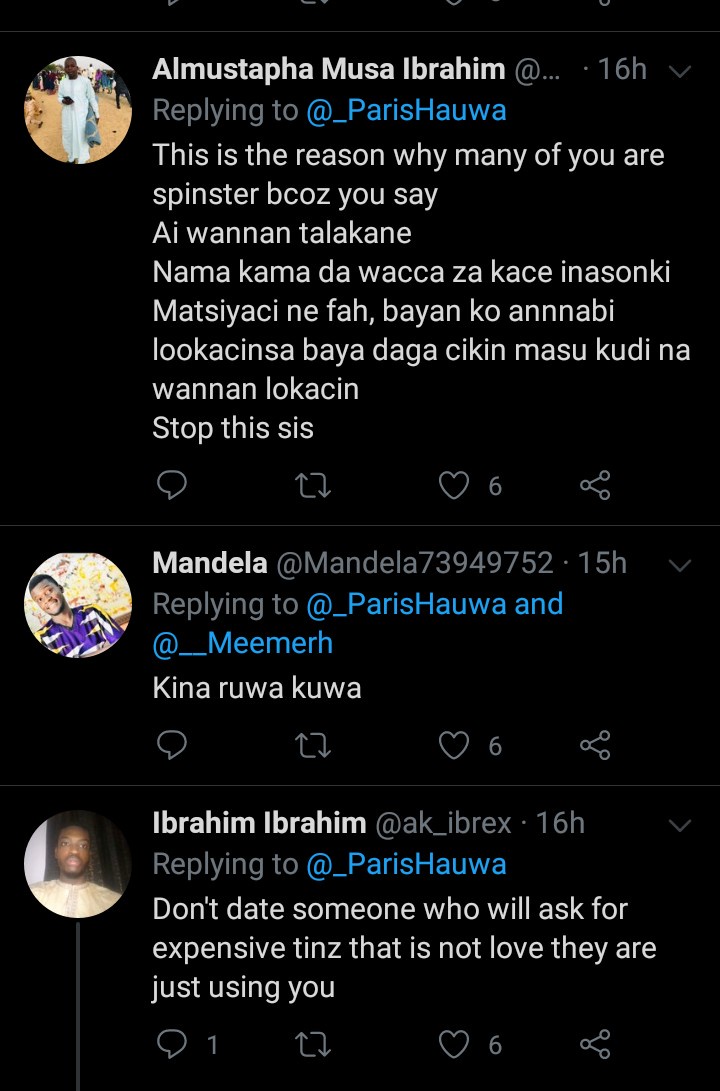Open options chevron on Mandela's tweet

click(679, 565)
